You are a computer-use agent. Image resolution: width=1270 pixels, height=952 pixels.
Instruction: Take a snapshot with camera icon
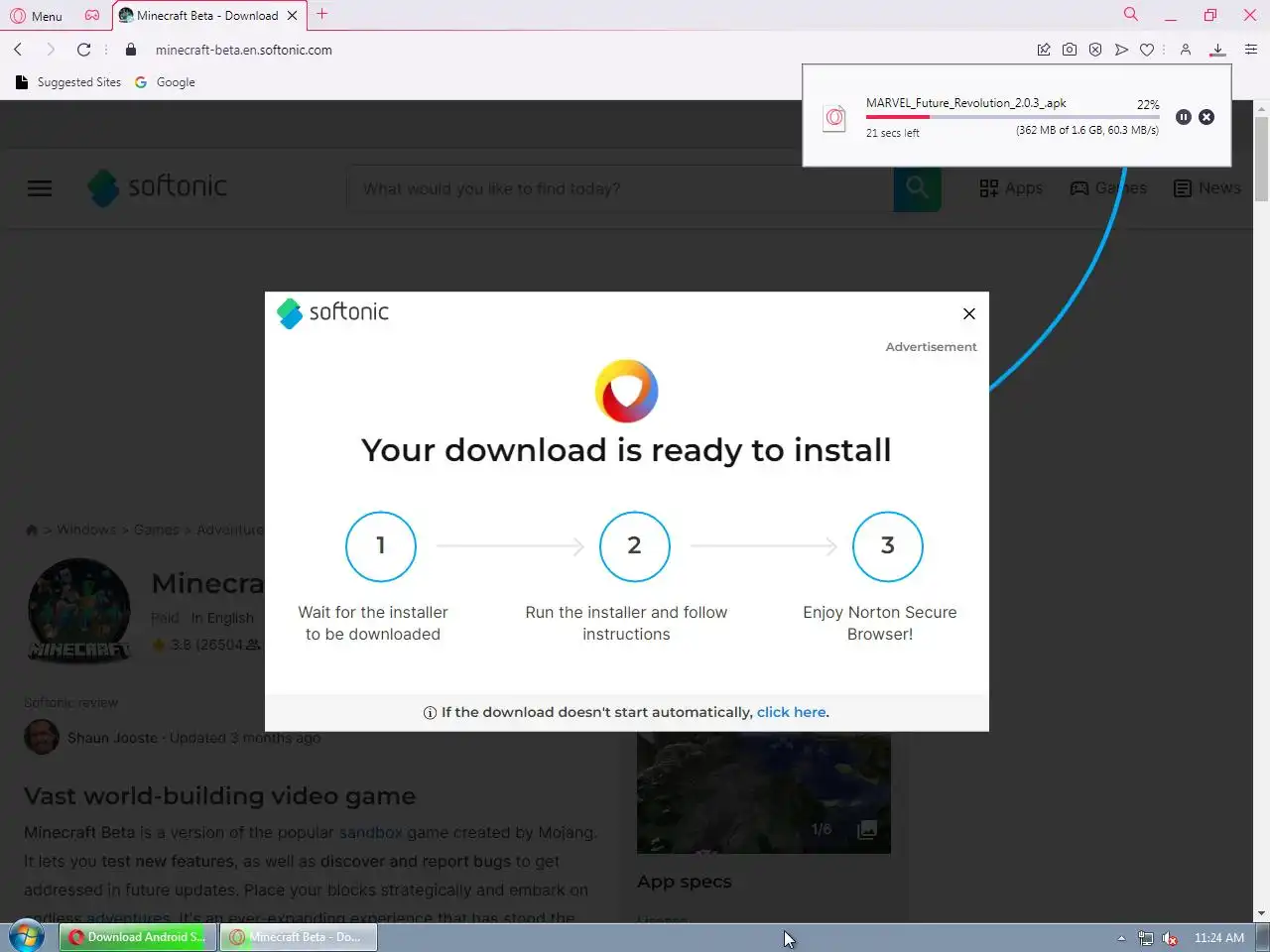tap(1070, 50)
